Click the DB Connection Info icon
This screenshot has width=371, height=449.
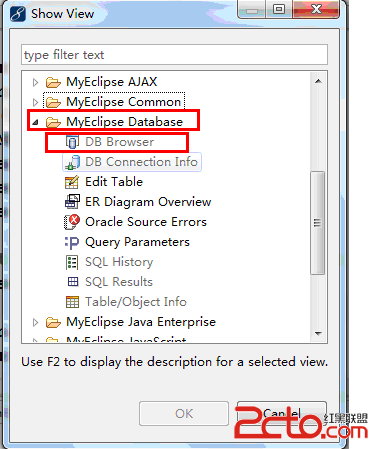(72, 162)
